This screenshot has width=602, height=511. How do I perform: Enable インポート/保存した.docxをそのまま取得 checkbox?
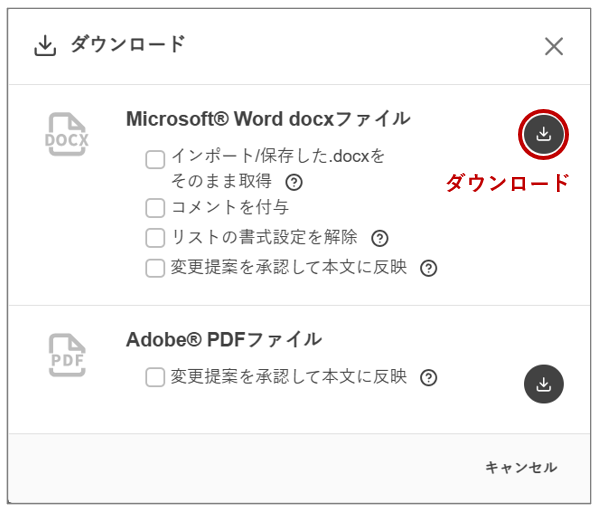click(x=155, y=159)
